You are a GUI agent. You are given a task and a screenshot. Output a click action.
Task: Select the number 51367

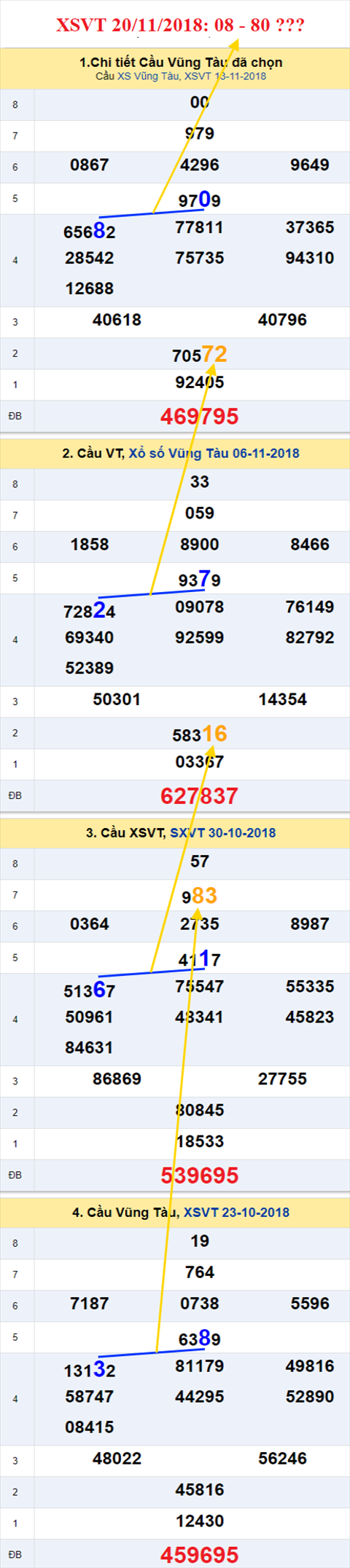tap(89, 990)
